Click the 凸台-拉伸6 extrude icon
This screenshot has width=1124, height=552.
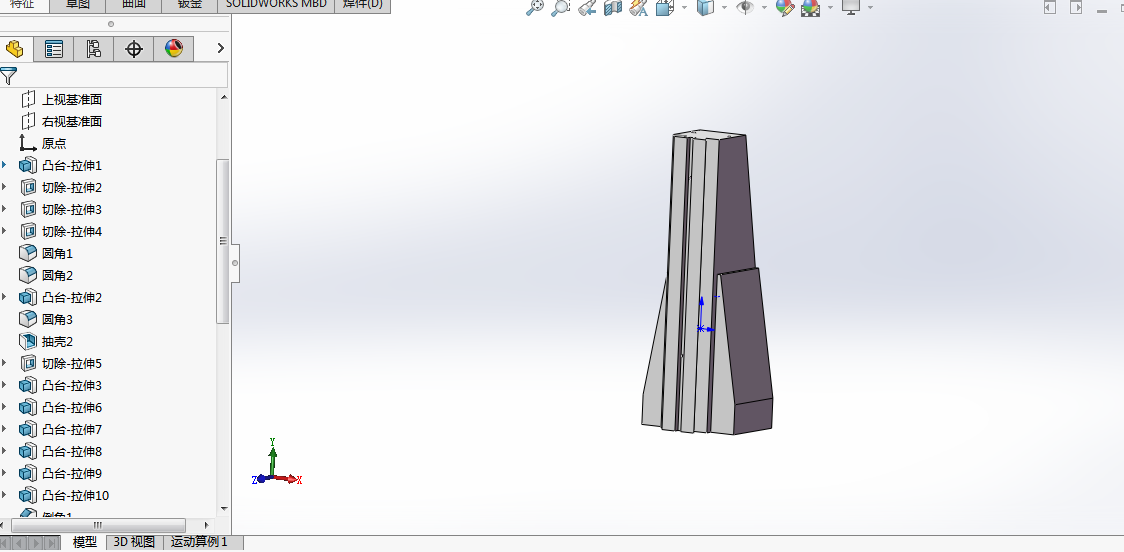tap(28, 407)
